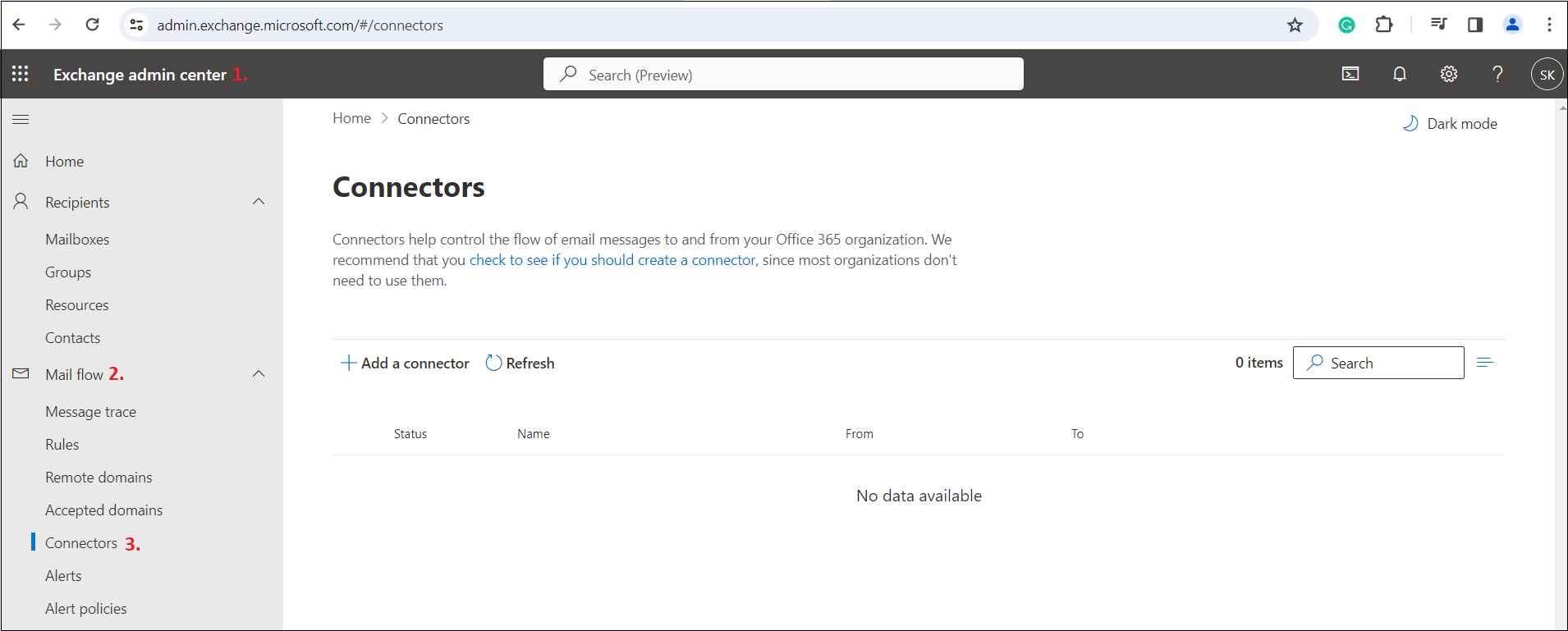Screen dimensions: 1568x631
Task: Open the 'check to see' connector link
Action: 612,260
